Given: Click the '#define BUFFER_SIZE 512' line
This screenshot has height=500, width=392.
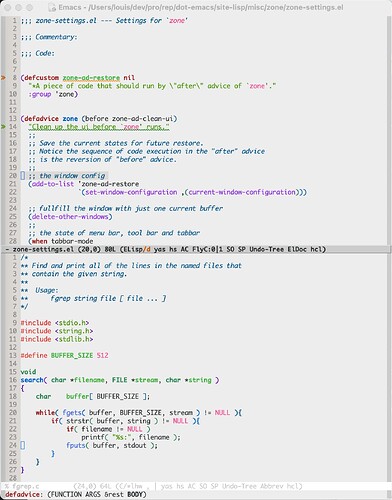Looking at the screenshot, I should (64, 355).
